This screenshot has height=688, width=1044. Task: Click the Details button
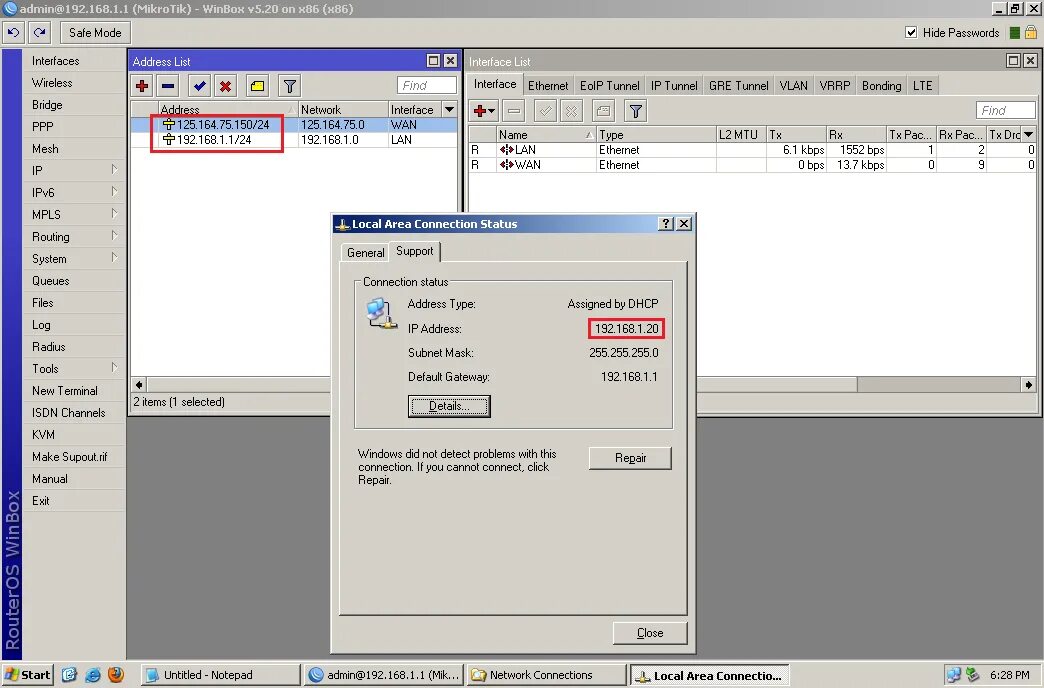[x=449, y=406]
